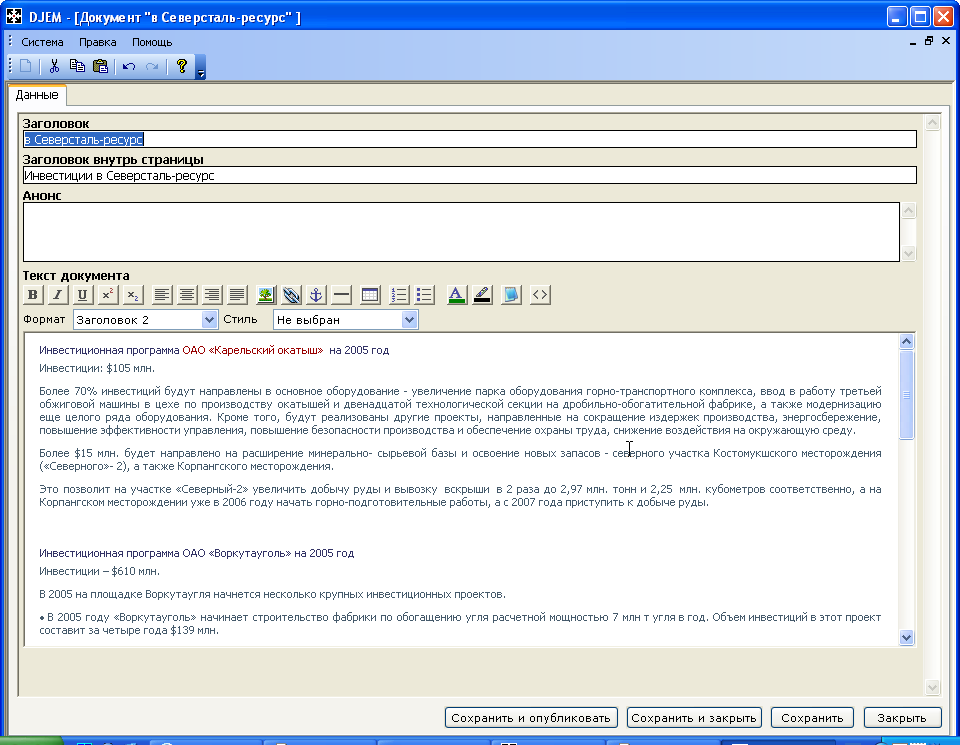This screenshot has width=960, height=745.
Task: Click the outer panel scroll-down arrow
Action: tap(932, 687)
